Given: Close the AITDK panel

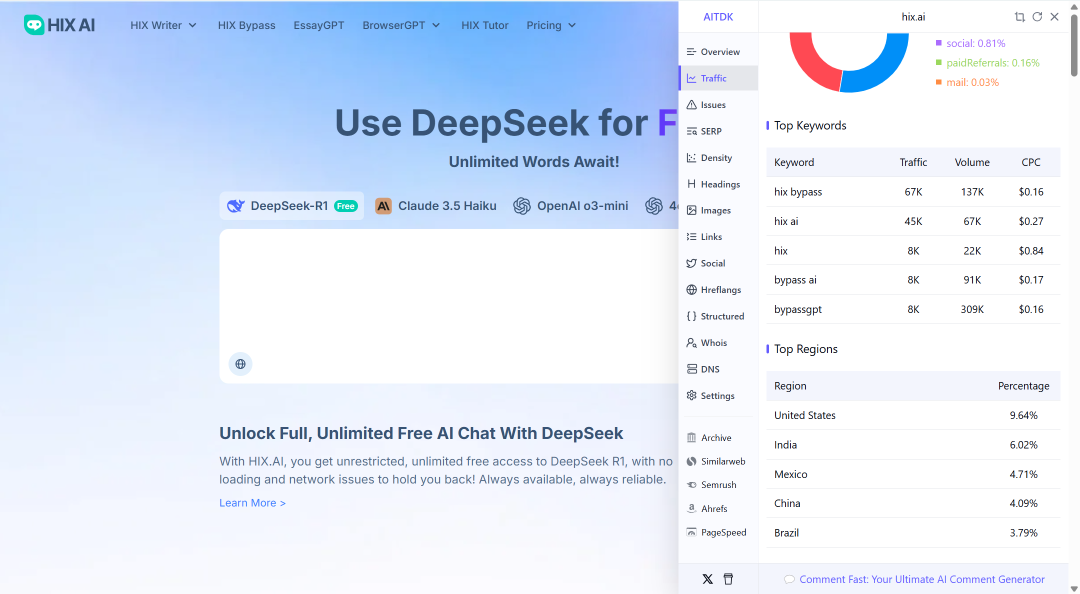Looking at the screenshot, I should [1055, 17].
